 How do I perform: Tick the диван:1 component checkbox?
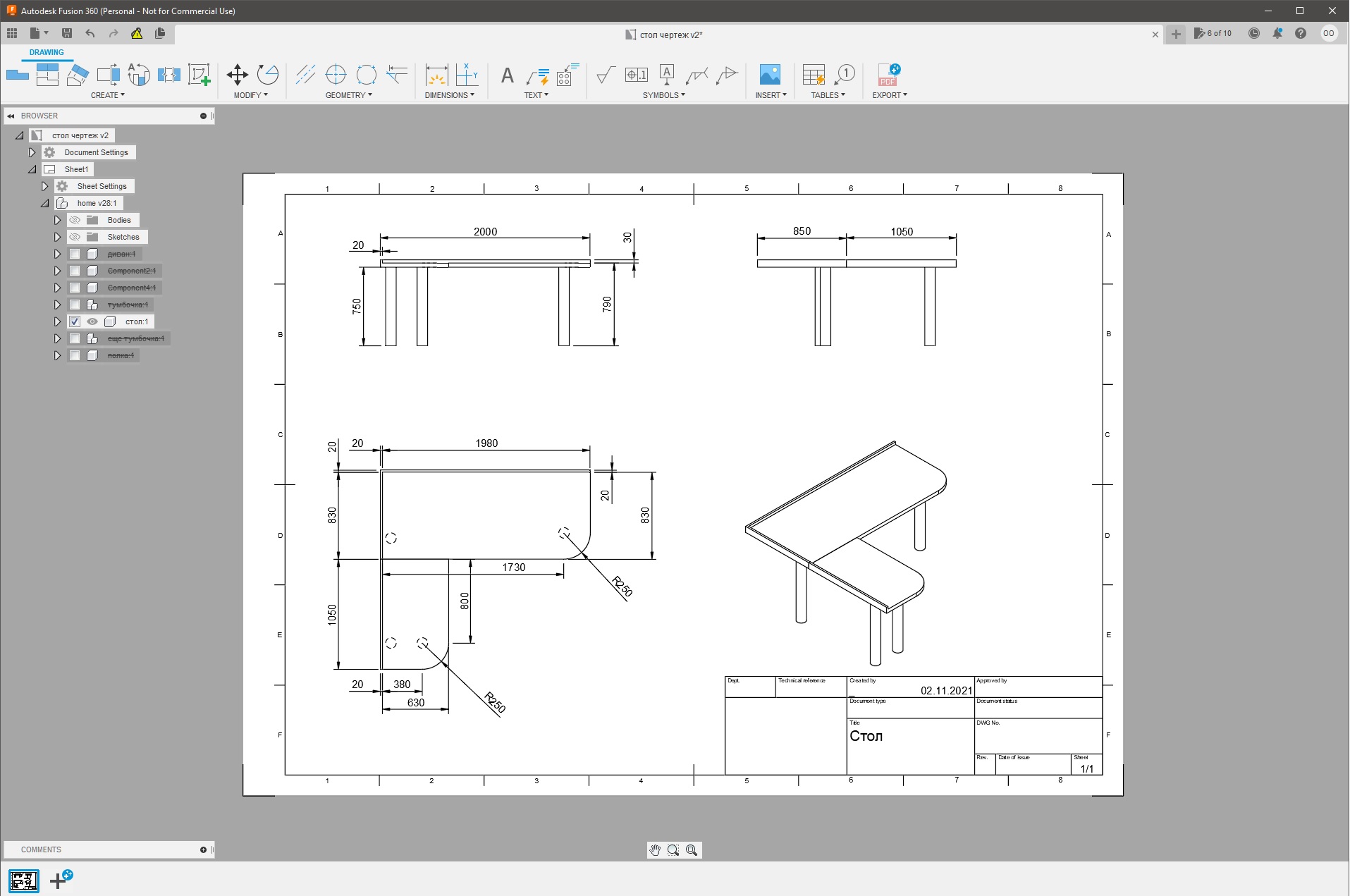coord(75,254)
